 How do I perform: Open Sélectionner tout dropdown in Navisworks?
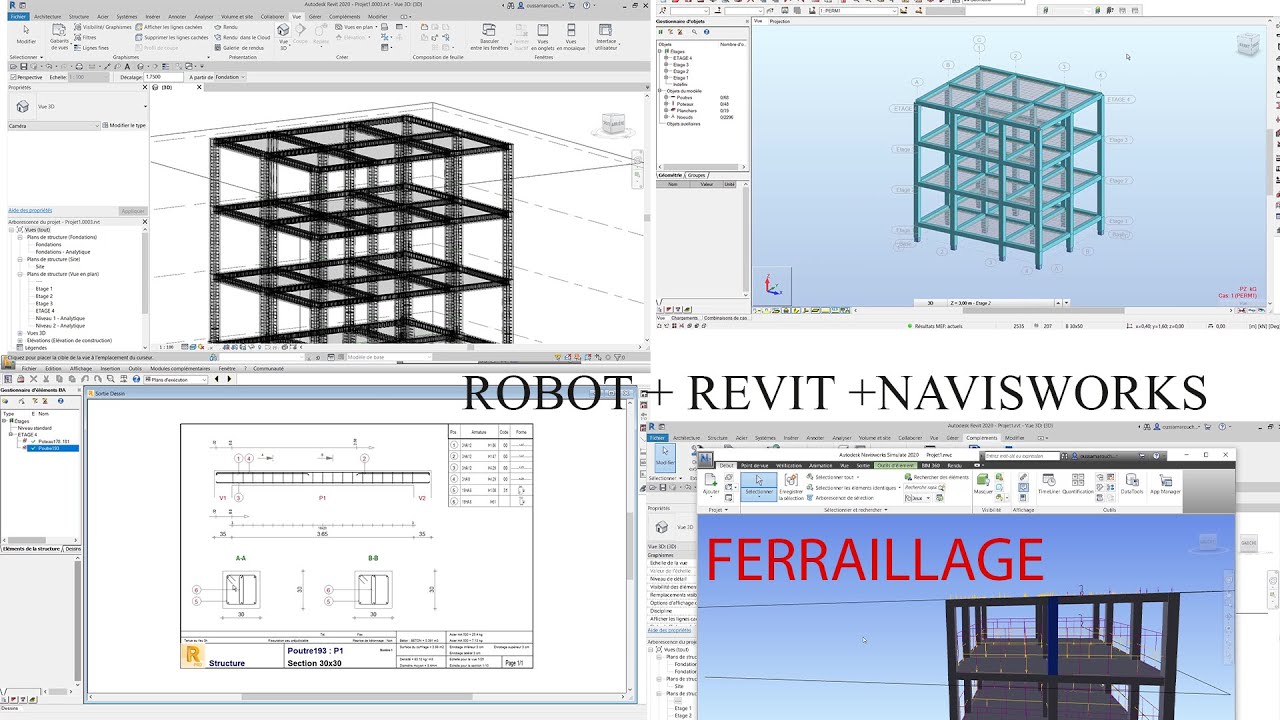click(840, 477)
